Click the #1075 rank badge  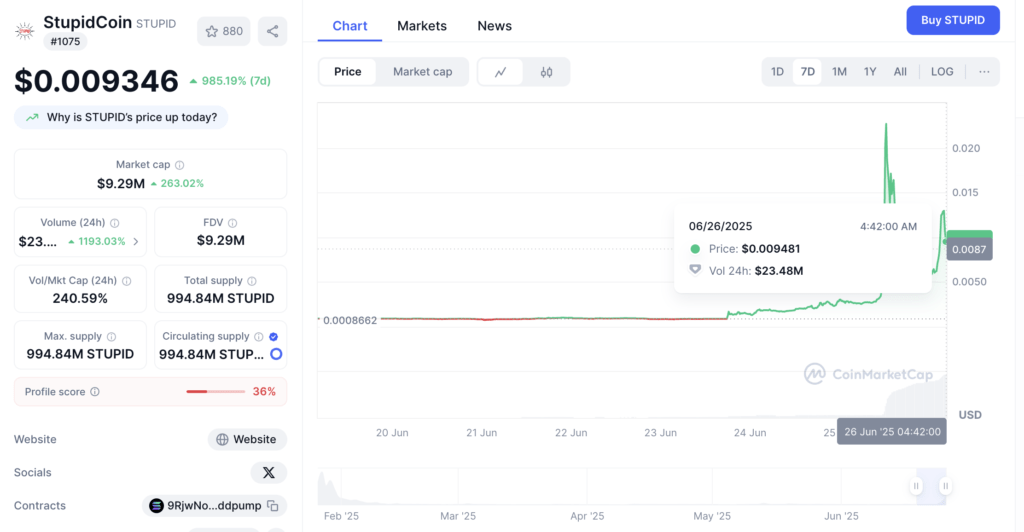[65, 42]
